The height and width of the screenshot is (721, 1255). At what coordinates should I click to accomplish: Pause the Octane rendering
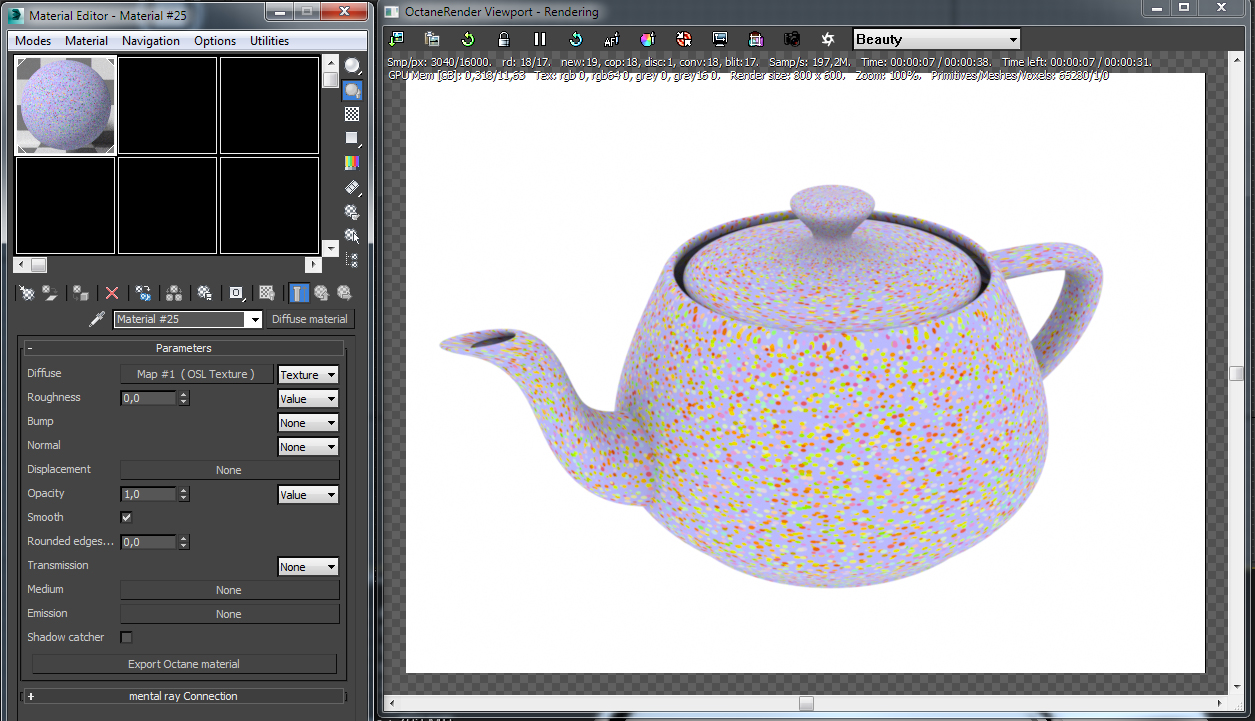coord(540,39)
